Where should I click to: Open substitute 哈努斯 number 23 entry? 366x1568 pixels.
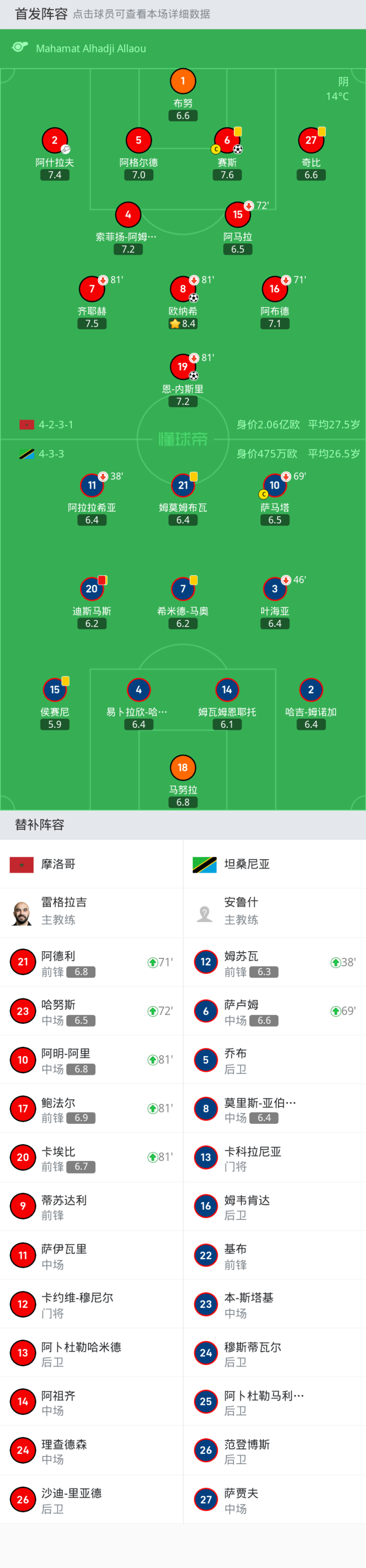91,1011
